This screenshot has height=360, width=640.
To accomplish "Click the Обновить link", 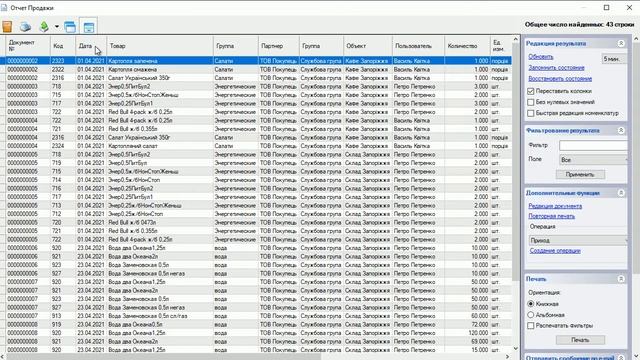I will coord(541,57).
